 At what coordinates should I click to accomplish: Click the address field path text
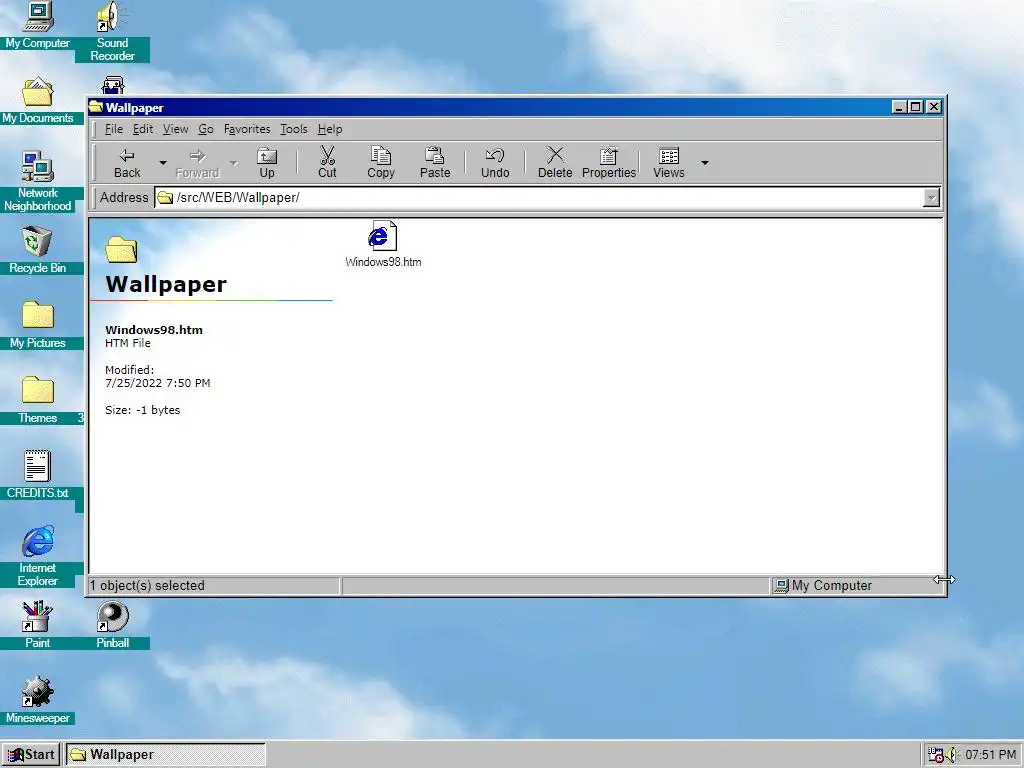click(x=238, y=197)
